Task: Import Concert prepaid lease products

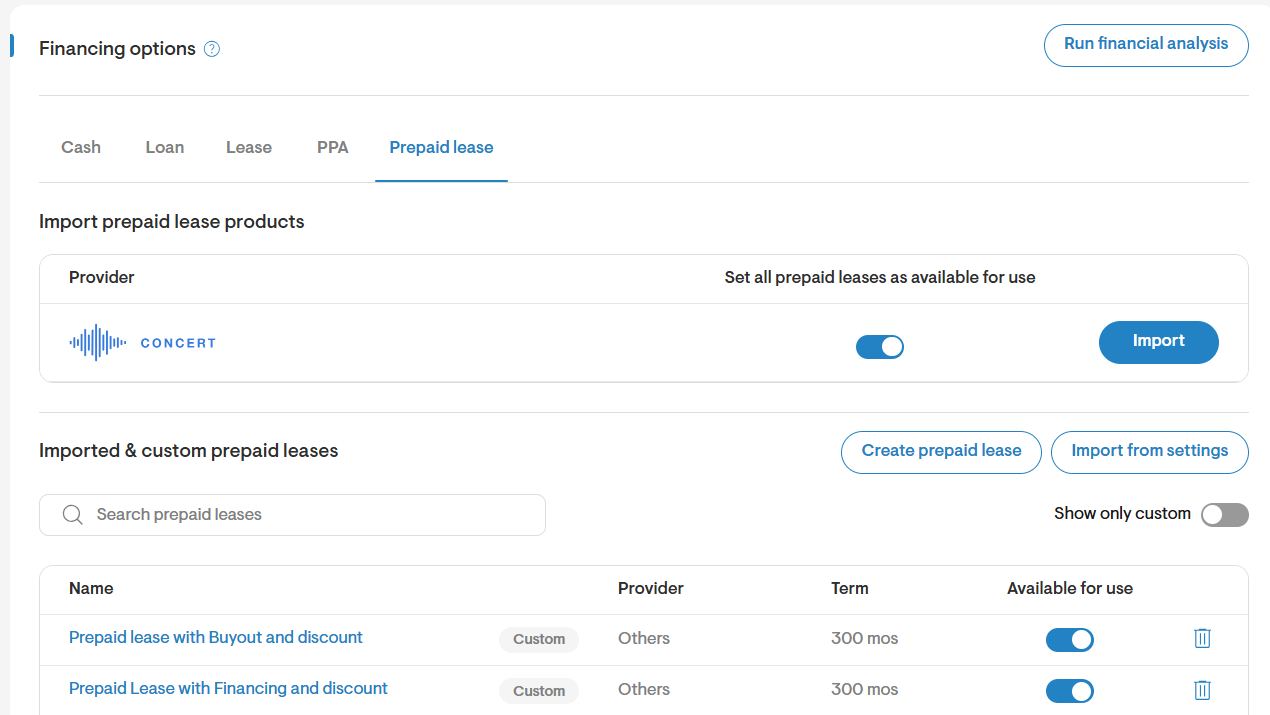Action: pos(1159,342)
